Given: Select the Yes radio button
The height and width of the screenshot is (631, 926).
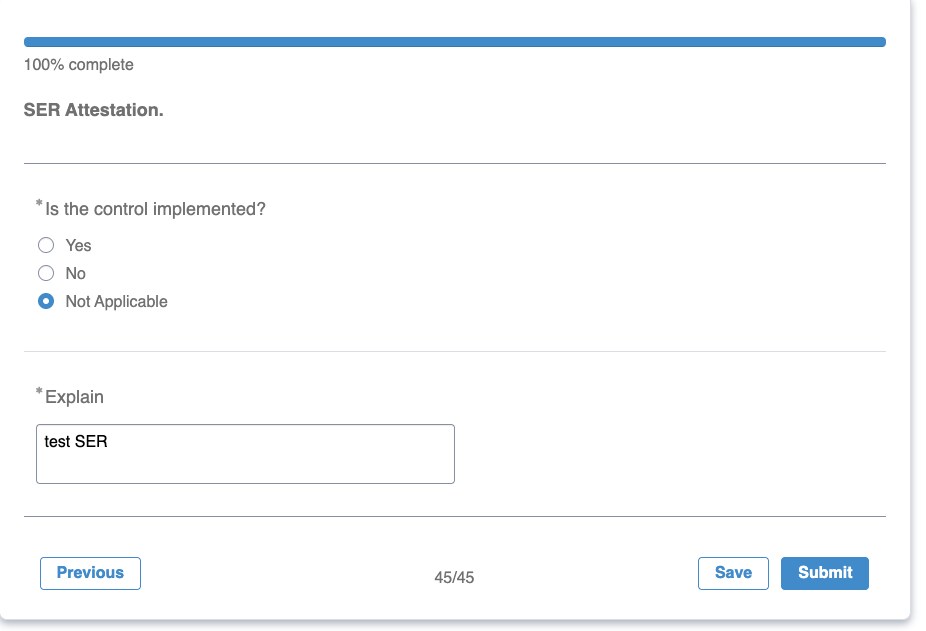Looking at the screenshot, I should [x=46, y=245].
